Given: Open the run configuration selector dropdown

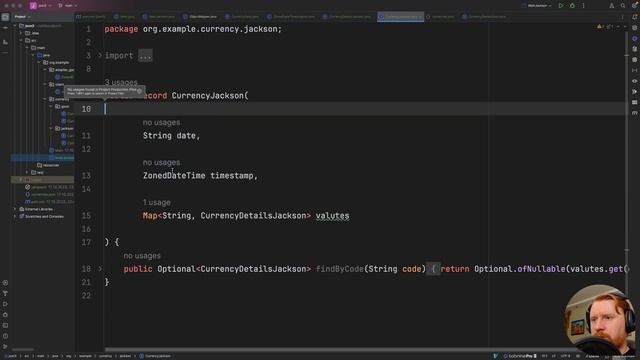Looking at the screenshot, I should click(536, 6).
